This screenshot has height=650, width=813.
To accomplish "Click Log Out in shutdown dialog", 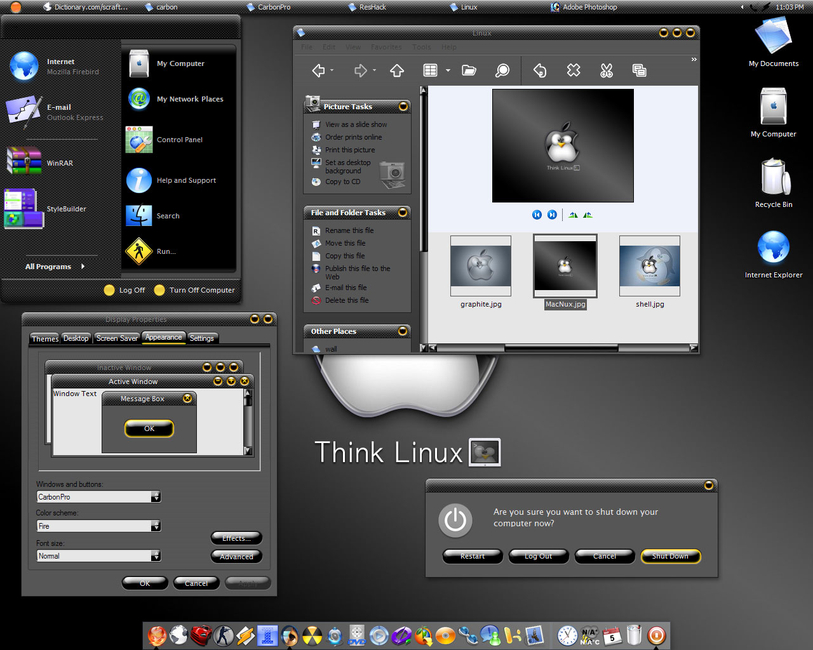I will [538, 556].
